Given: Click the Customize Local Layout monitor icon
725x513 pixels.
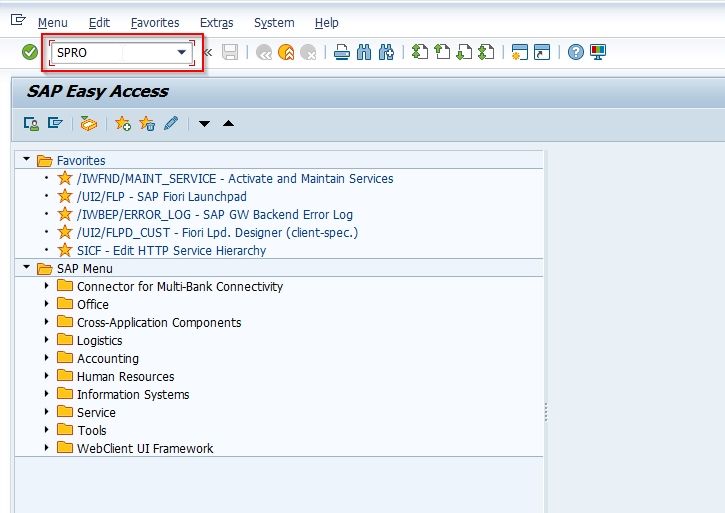Looking at the screenshot, I should tap(598, 52).
